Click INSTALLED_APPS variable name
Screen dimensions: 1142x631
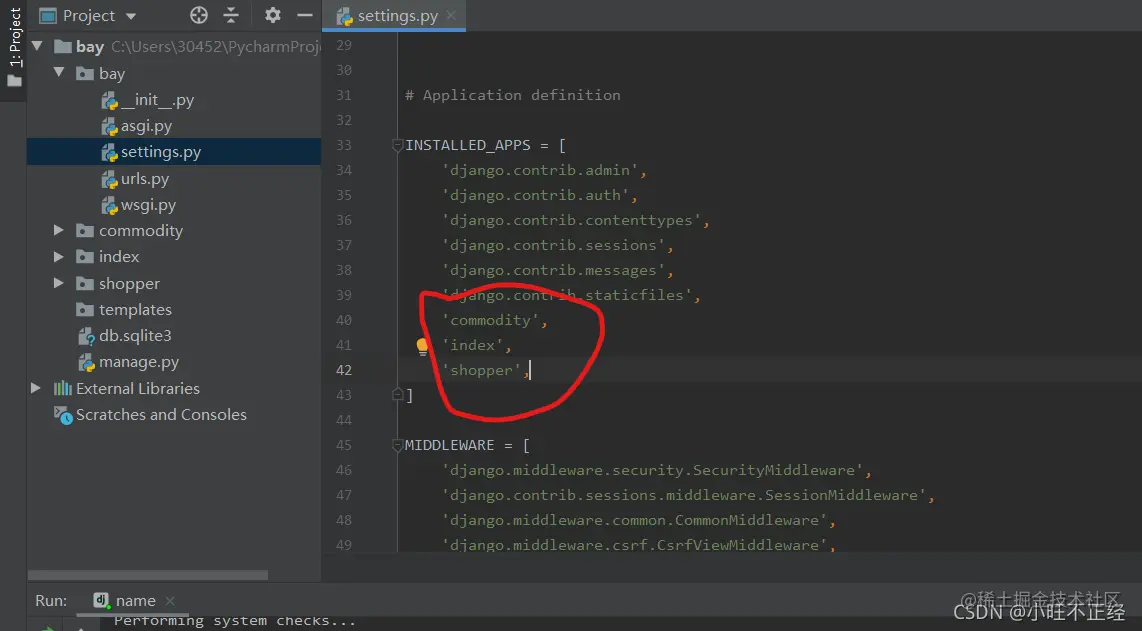pyautogui.click(x=468, y=145)
